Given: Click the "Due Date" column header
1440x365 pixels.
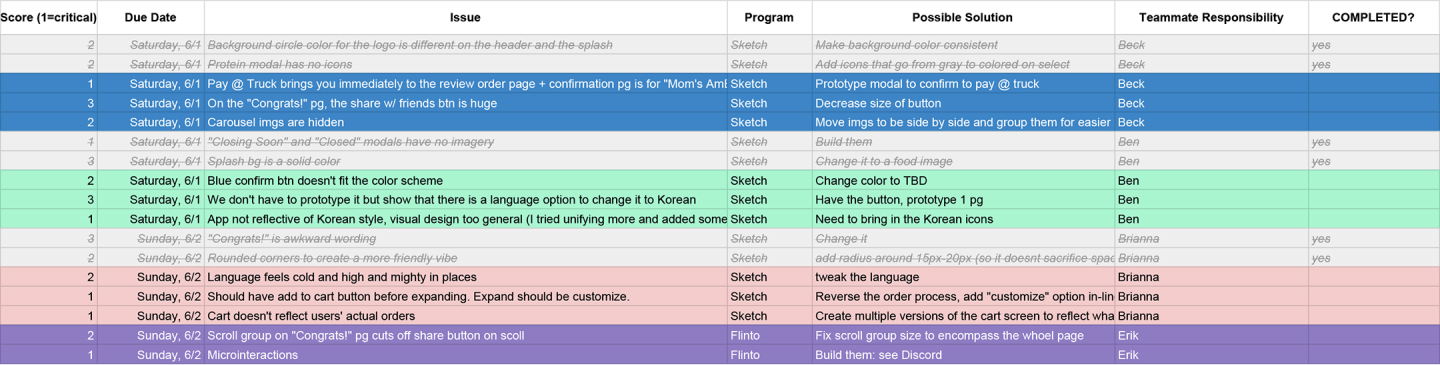Looking at the screenshot, I should point(151,17).
